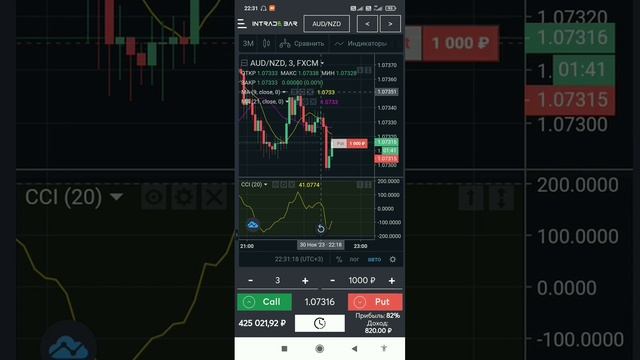Viewport: 640px width, 360px height.
Task: Open the time zone menu at 22:31:18 (UTC+3)
Action: (299, 260)
